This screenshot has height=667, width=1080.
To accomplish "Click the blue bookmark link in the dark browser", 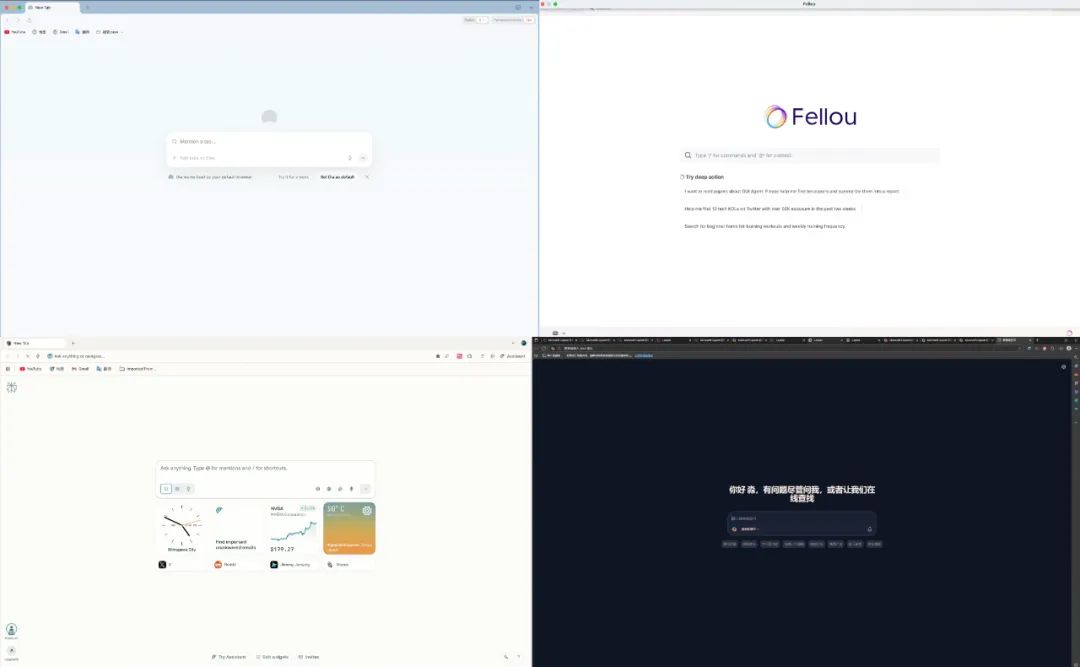I will pos(643,356).
